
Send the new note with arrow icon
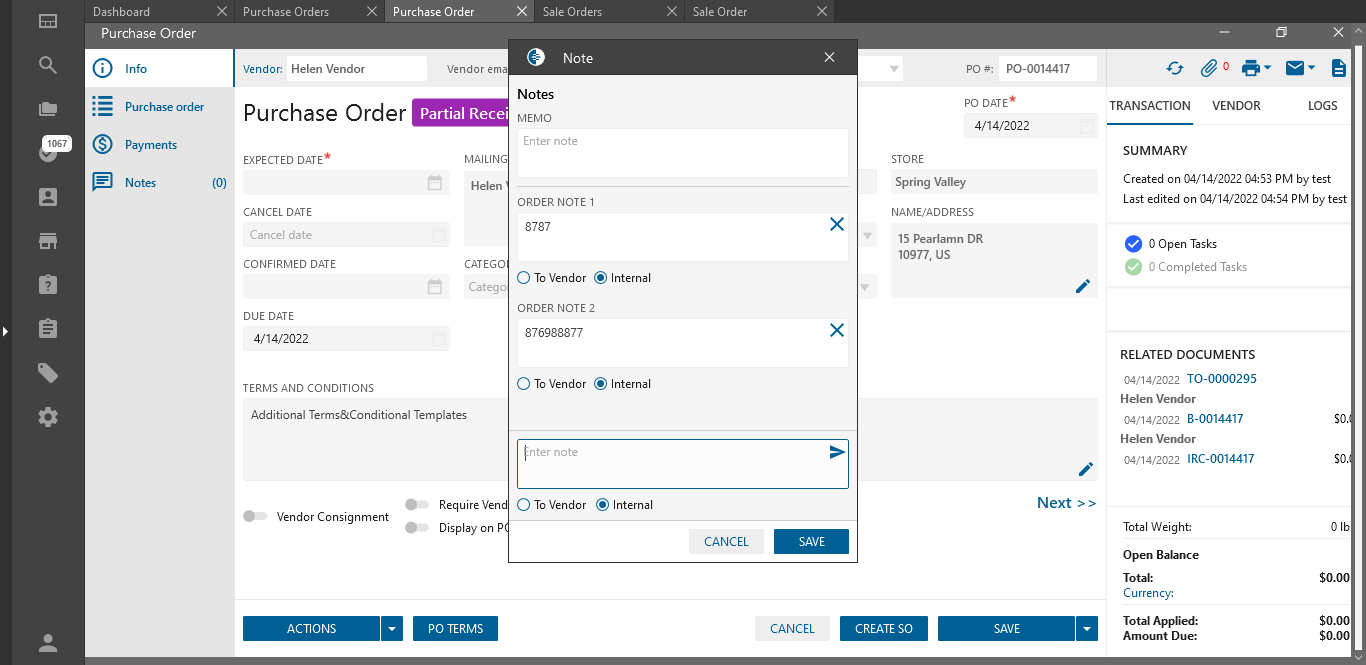[837, 452]
